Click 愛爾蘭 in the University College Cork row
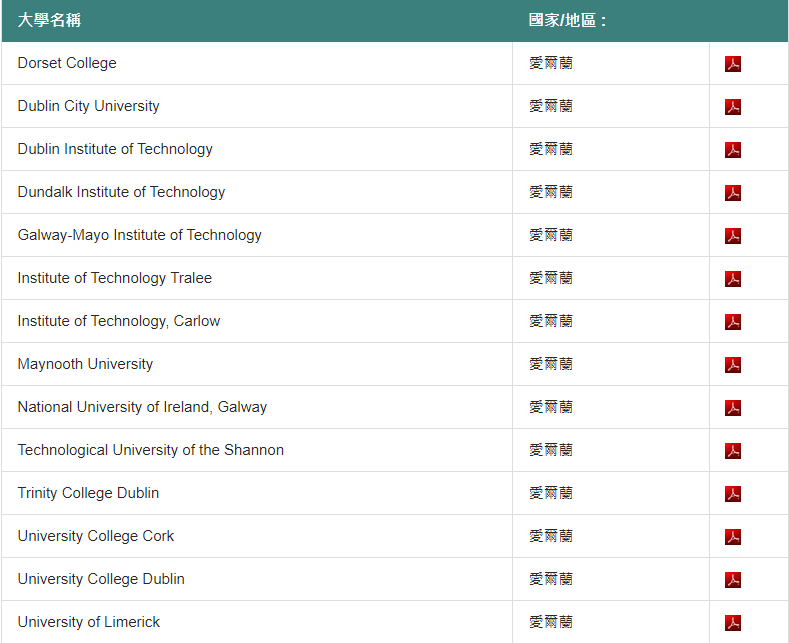 click(551, 536)
